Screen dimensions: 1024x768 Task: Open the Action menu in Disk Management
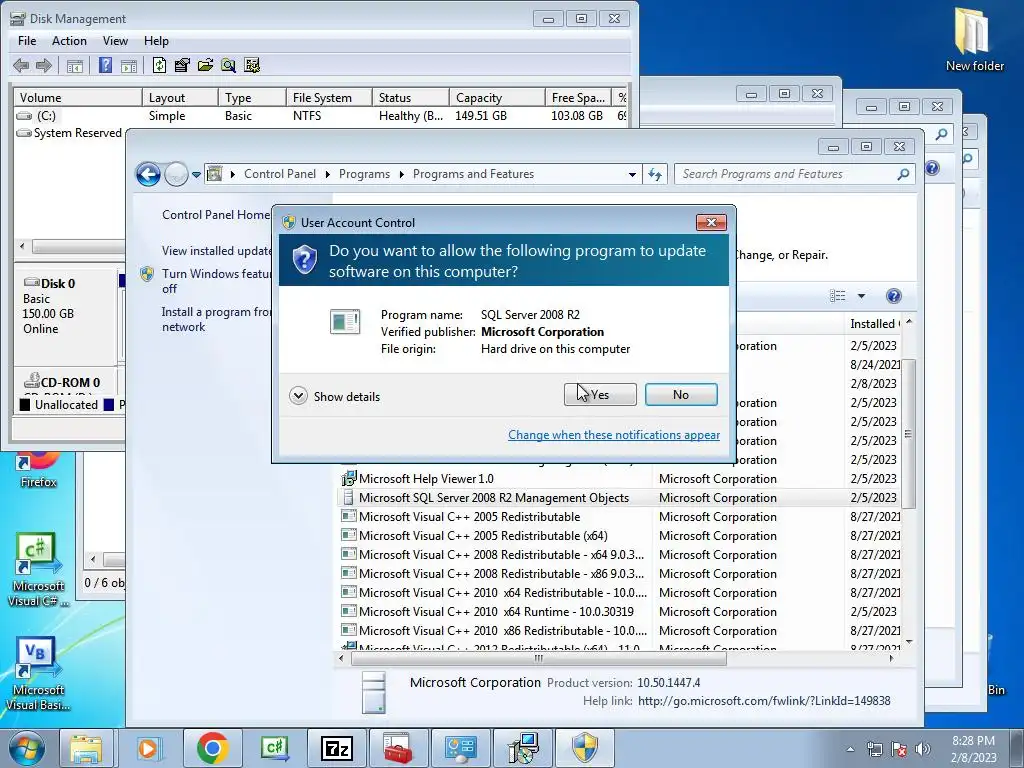click(69, 40)
